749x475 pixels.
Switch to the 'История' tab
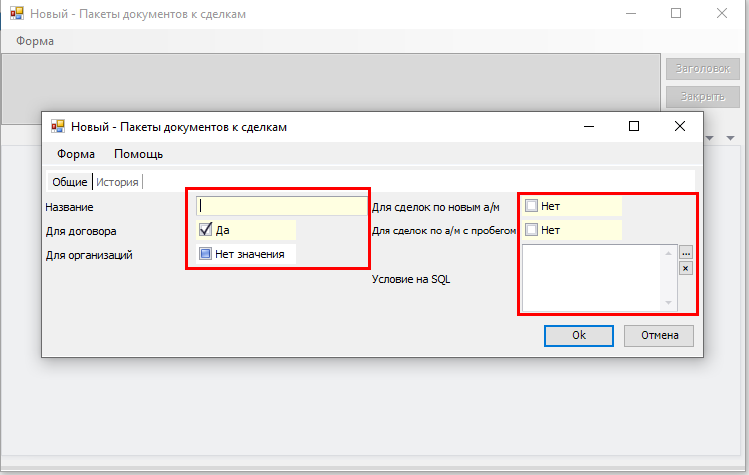[x=117, y=182]
